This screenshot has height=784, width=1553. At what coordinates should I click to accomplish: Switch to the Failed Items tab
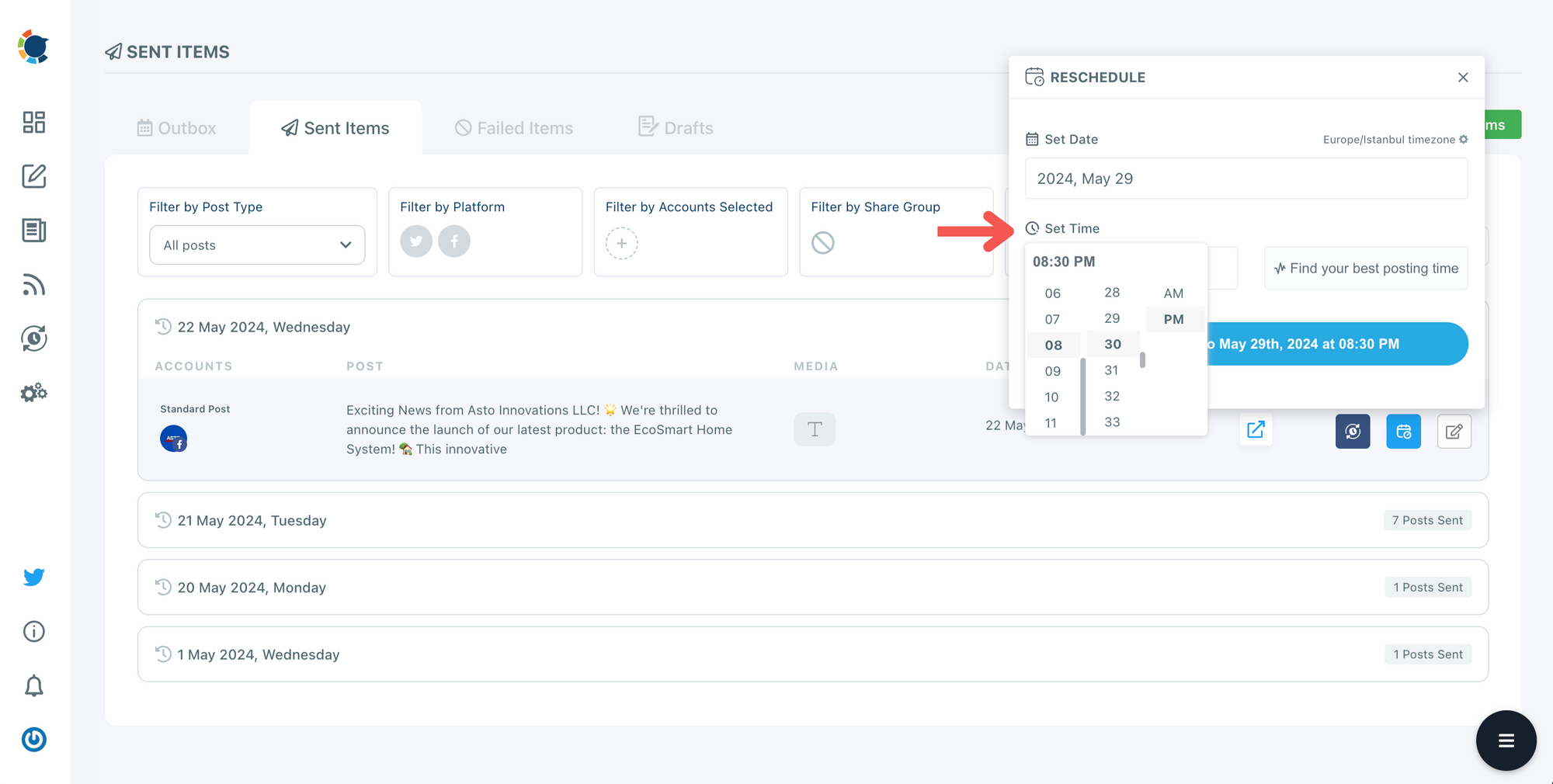[514, 128]
